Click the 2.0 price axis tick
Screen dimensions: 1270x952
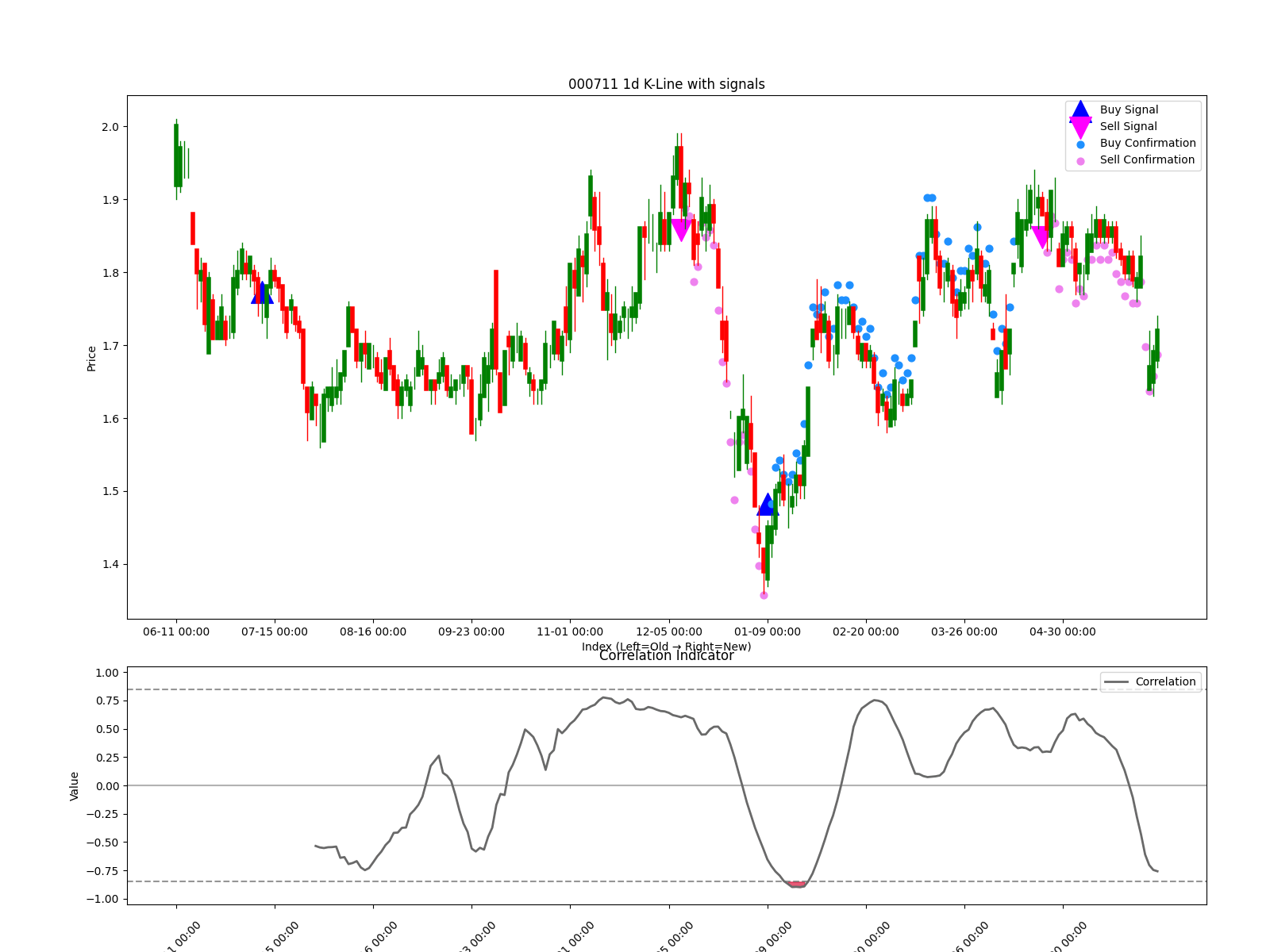(110, 127)
